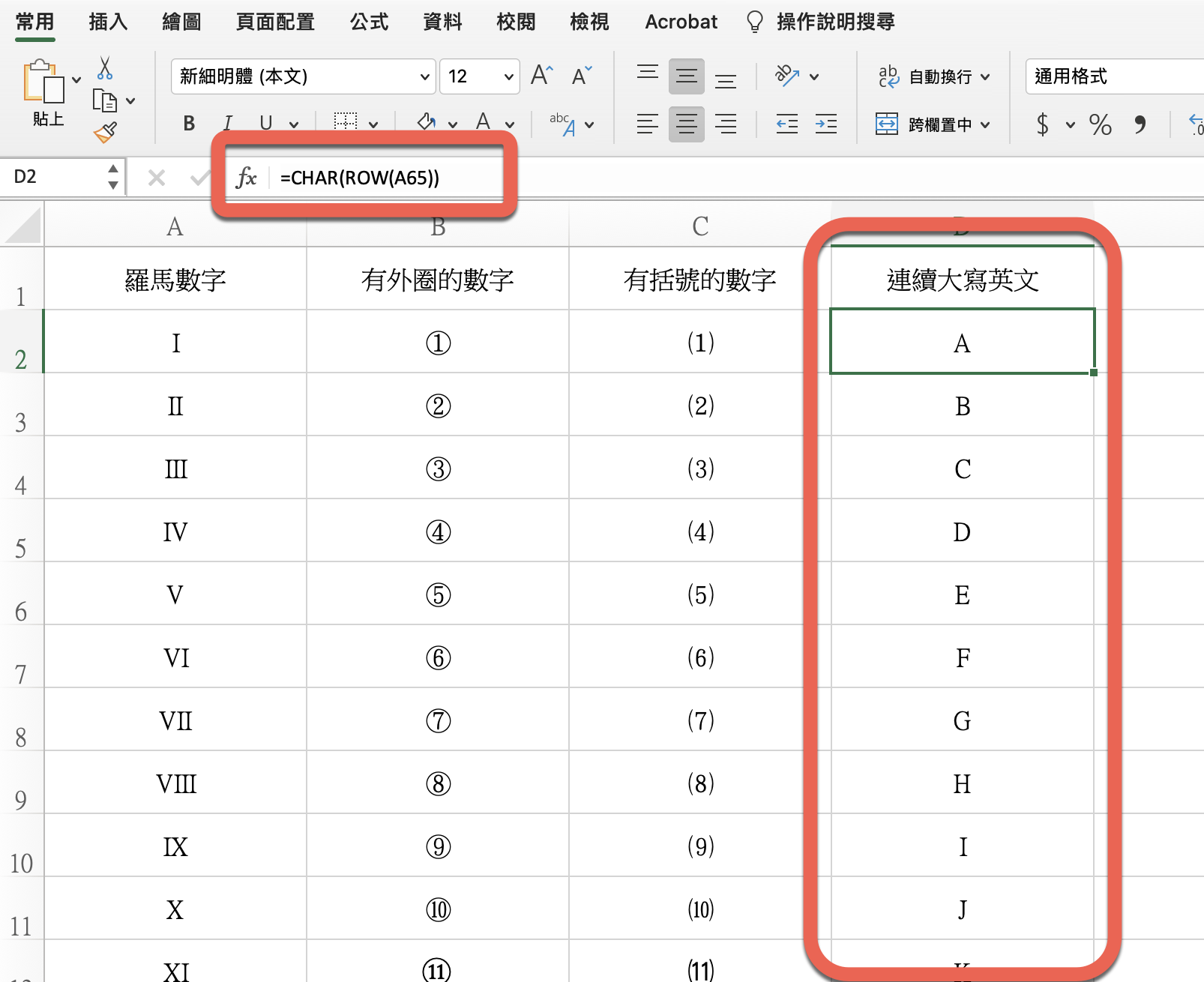Viewport: 1204px width, 982px height.
Task: Click the formula bar text =CHAR(ROW(A65))
Action: click(x=360, y=178)
